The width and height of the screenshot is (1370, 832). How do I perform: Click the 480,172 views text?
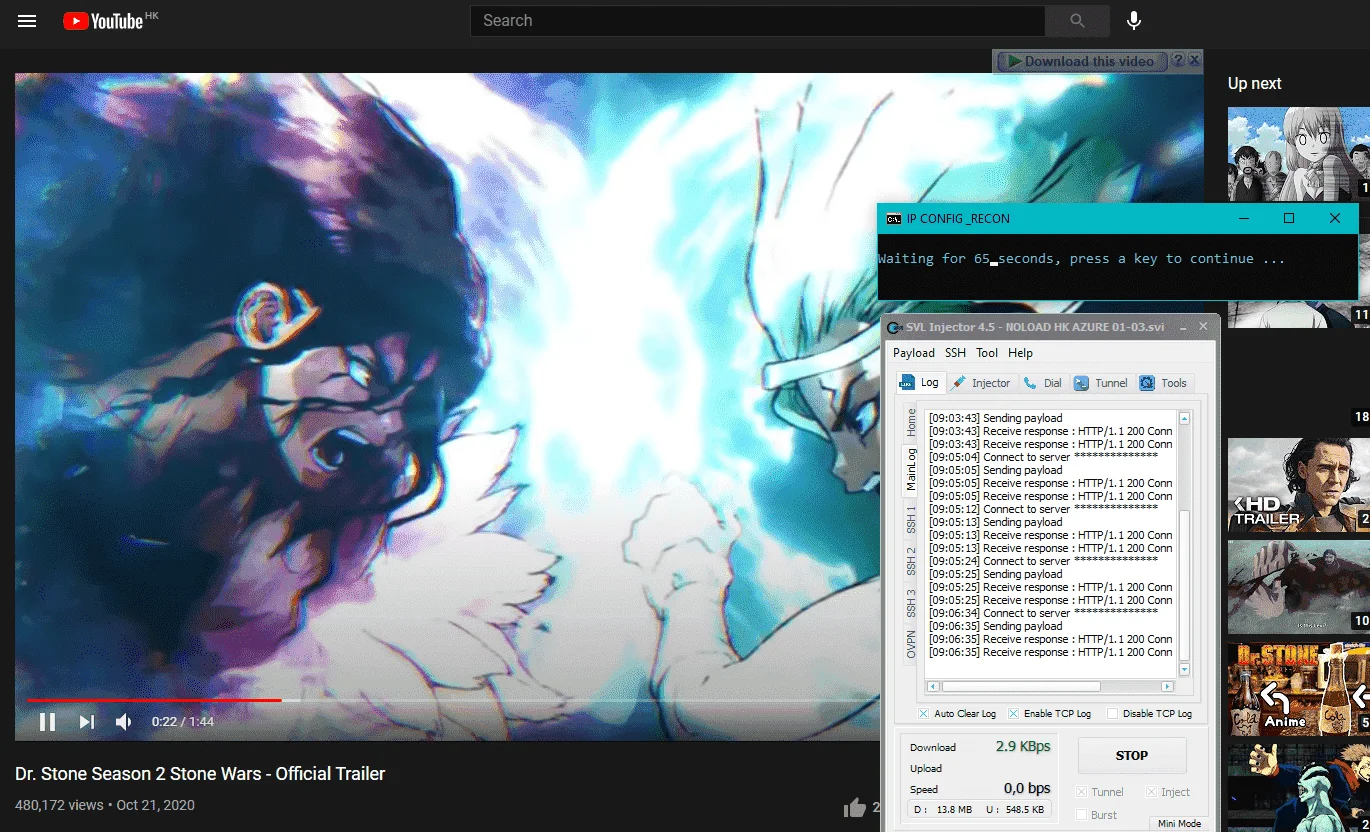coord(59,805)
